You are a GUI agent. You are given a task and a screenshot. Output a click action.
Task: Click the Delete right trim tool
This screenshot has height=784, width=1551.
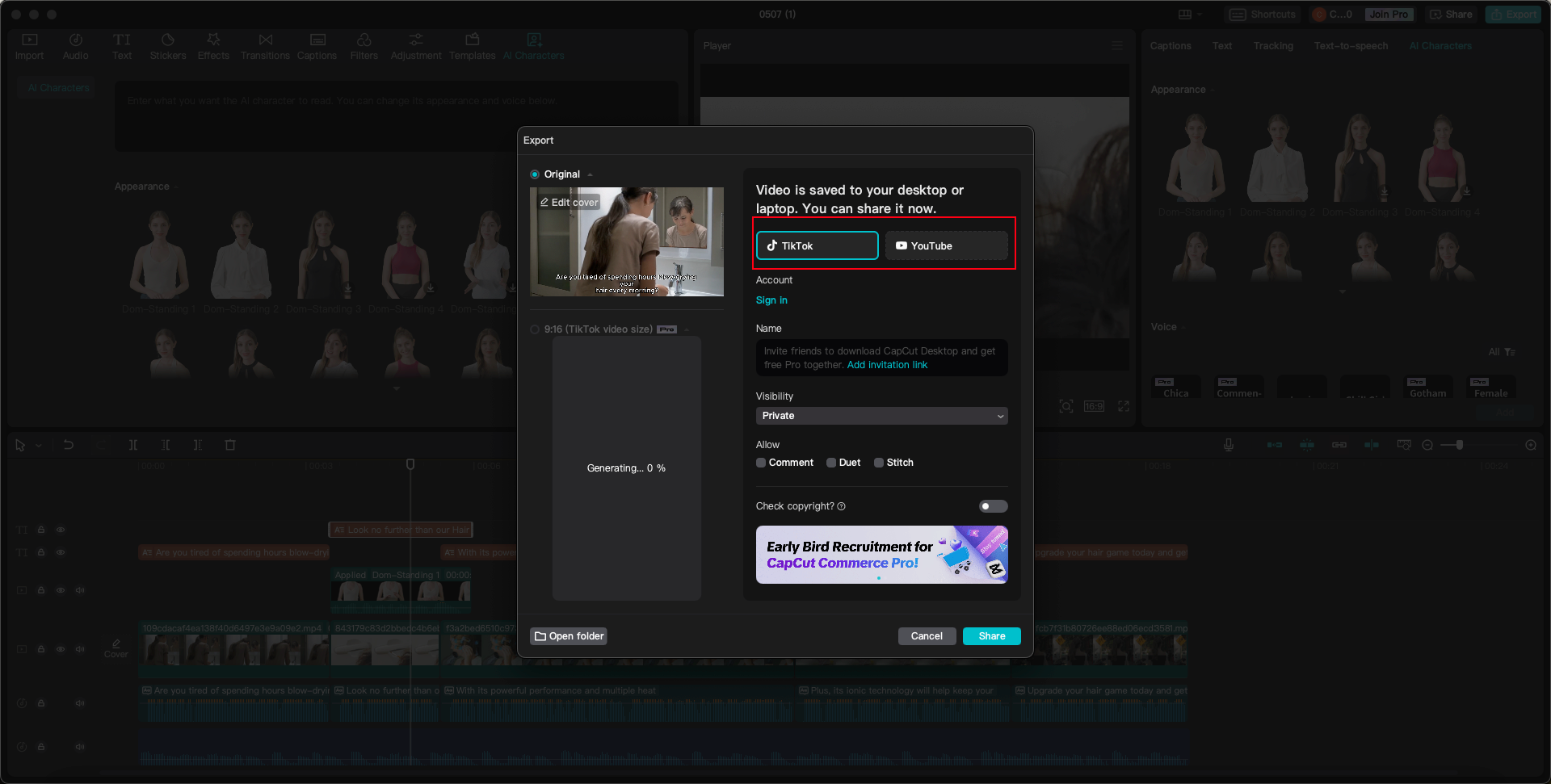tap(198, 445)
